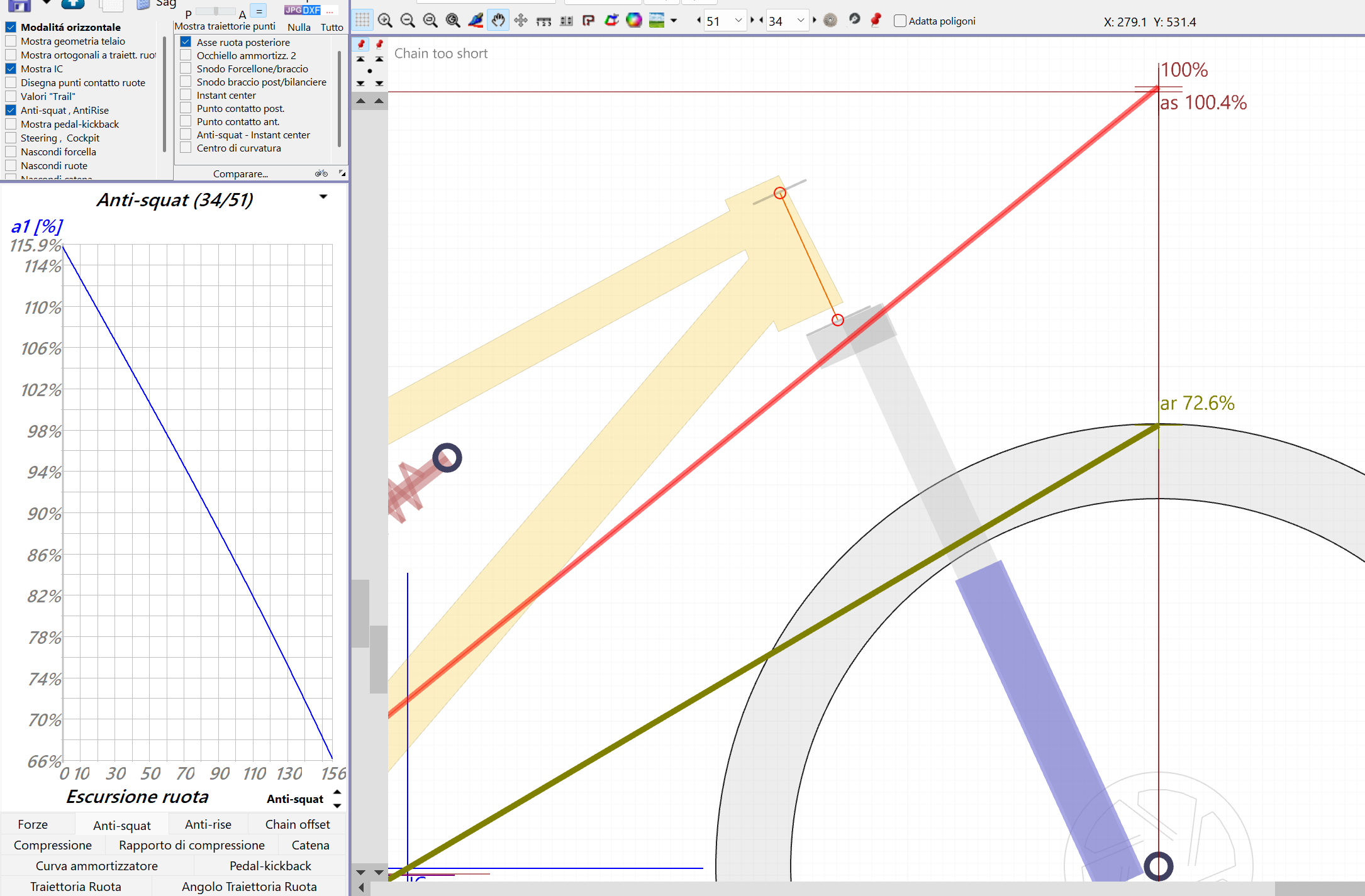Open the rainbow color wheel icon
Screen dimensions: 1365x896
(x=634, y=21)
